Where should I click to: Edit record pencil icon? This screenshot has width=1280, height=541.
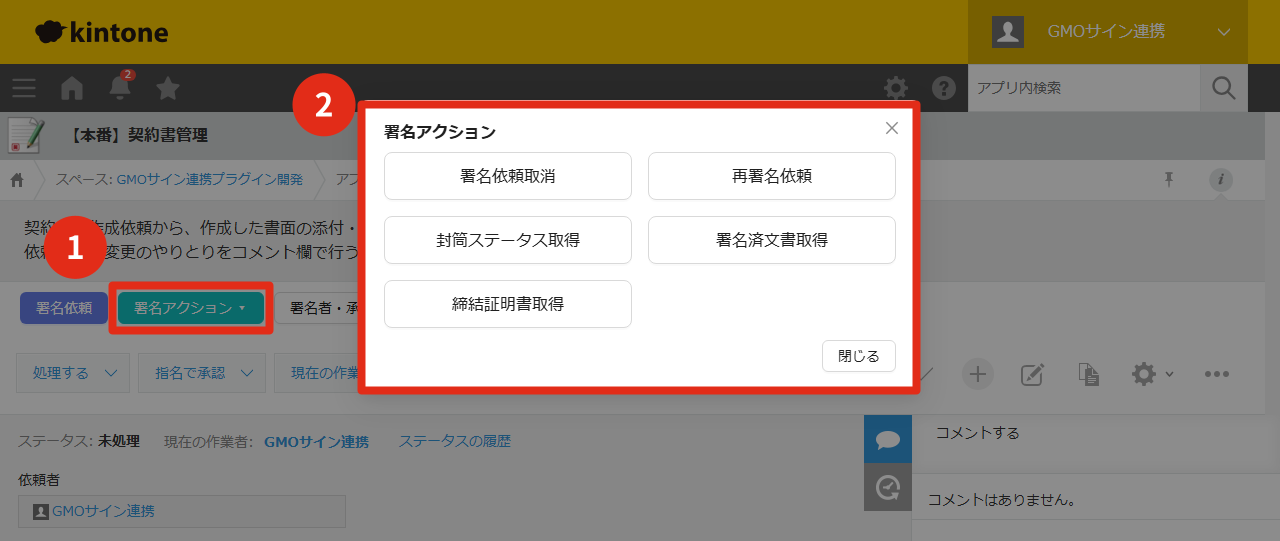point(1032,374)
